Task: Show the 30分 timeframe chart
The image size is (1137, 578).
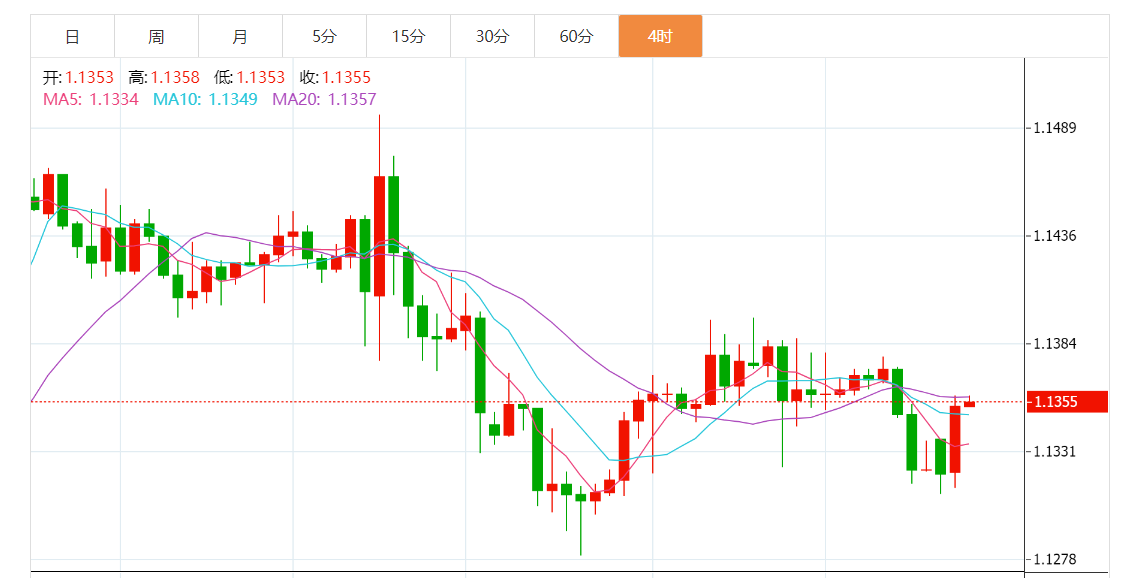Action: click(492, 37)
